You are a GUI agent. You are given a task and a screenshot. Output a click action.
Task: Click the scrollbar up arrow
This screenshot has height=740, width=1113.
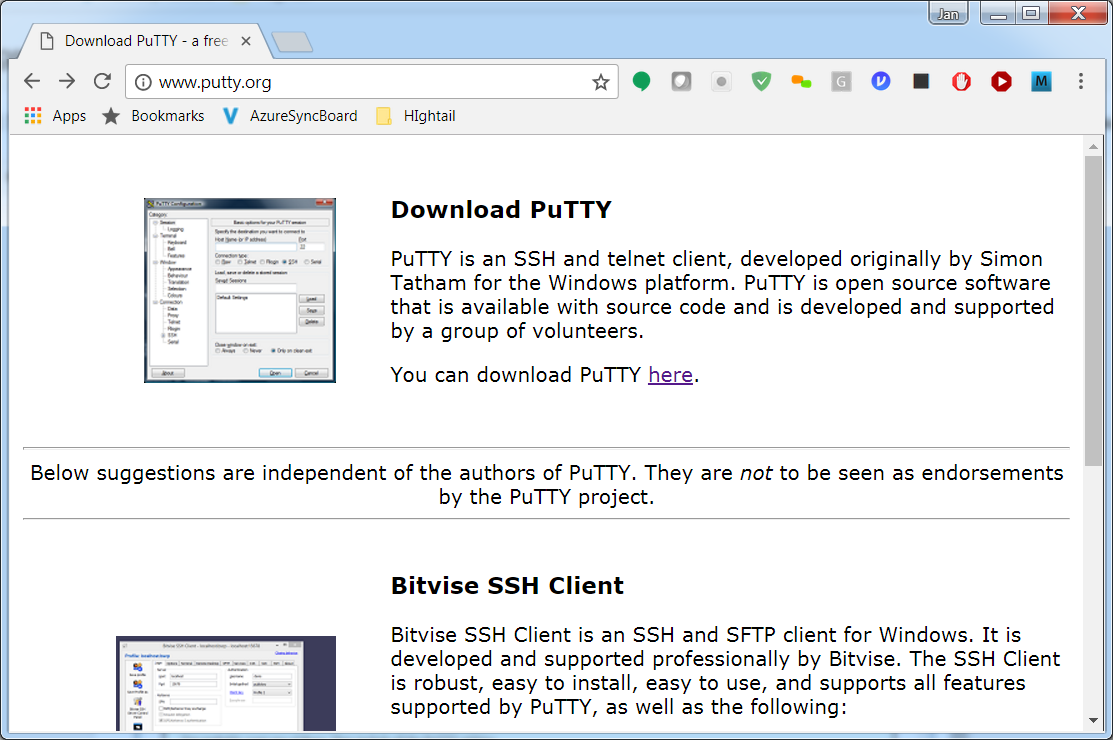[1093, 146]
